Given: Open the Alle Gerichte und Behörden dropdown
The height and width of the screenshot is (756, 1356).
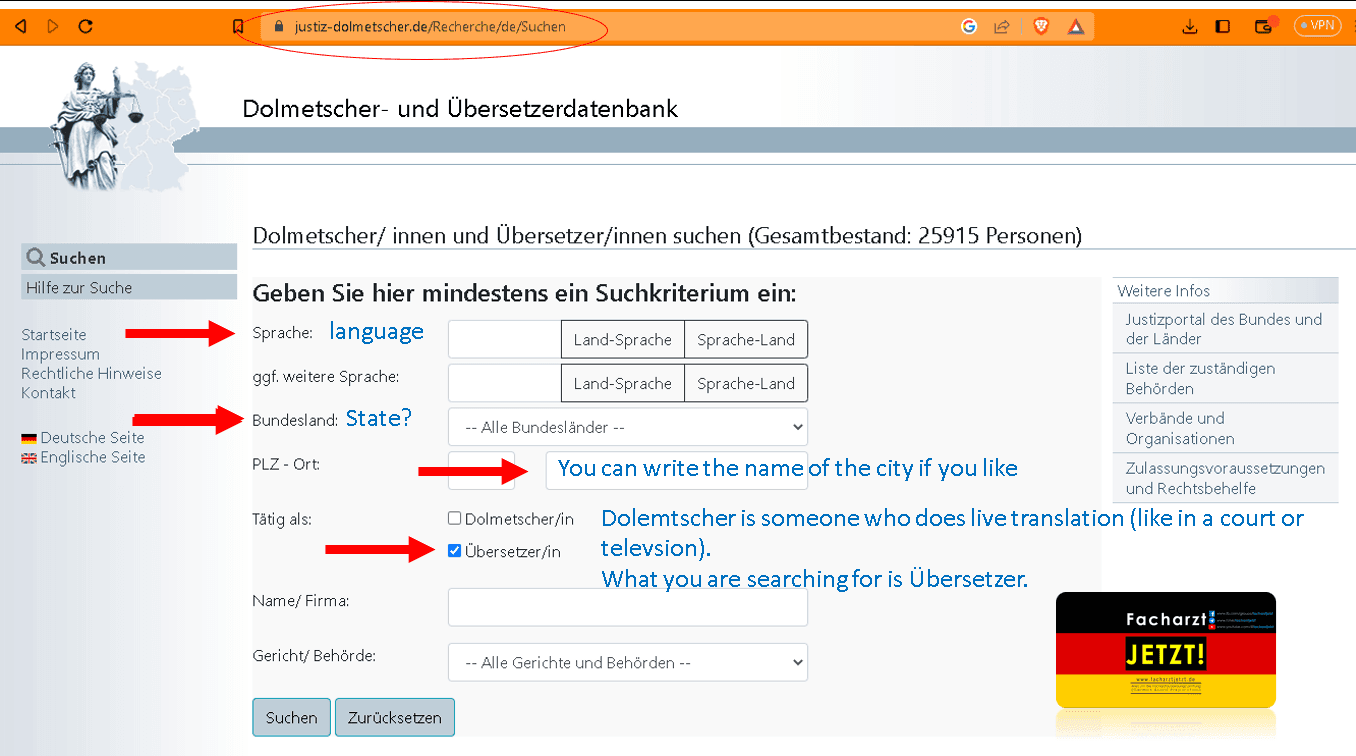Looking at the screenshot, I should (x=627, y=662).
